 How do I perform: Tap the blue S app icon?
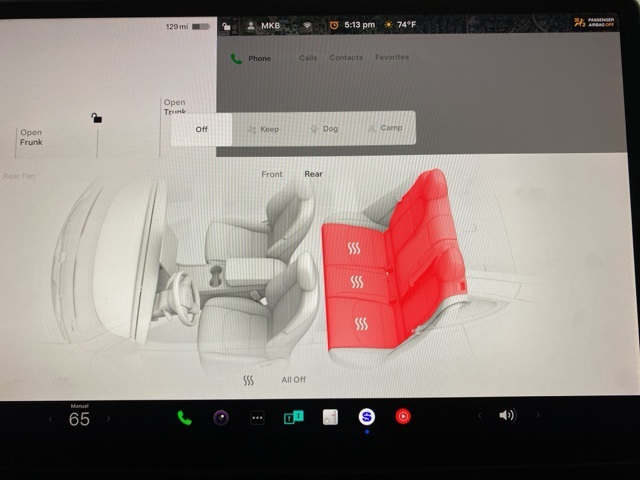(367, 417)
